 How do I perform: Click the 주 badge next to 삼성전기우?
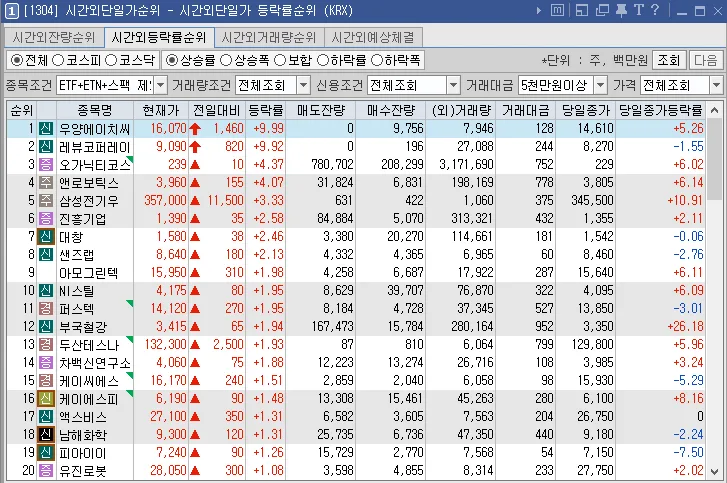45,201
